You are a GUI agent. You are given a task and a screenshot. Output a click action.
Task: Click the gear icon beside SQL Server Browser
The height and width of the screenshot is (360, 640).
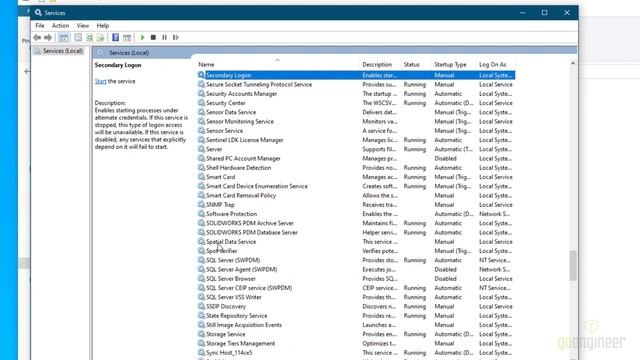coord(201,278)
